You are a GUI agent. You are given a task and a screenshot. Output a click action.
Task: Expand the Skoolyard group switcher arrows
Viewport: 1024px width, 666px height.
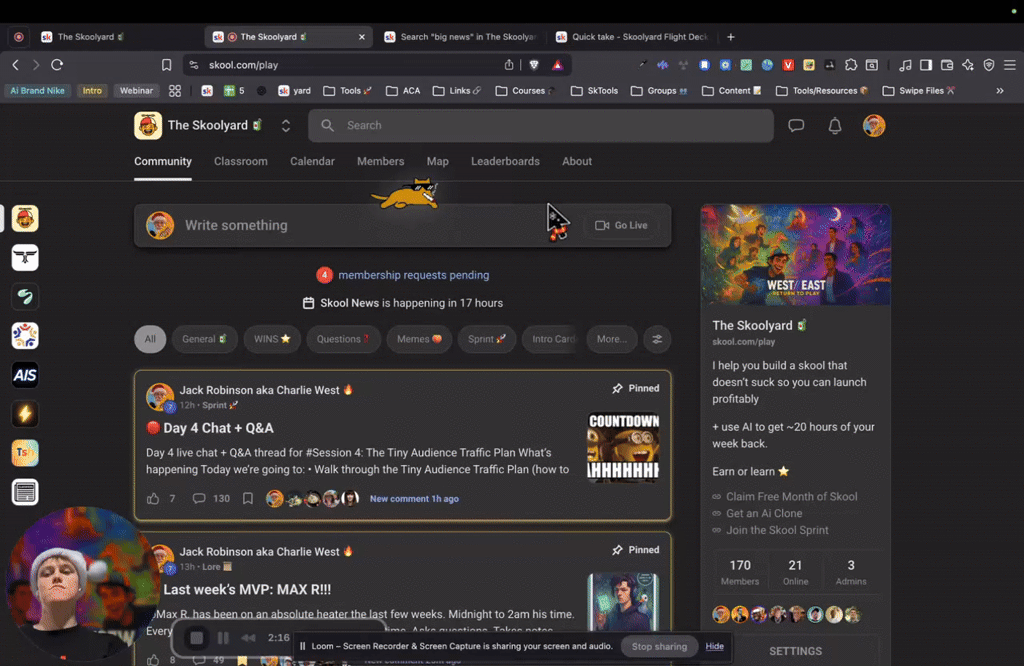point(285,125)
